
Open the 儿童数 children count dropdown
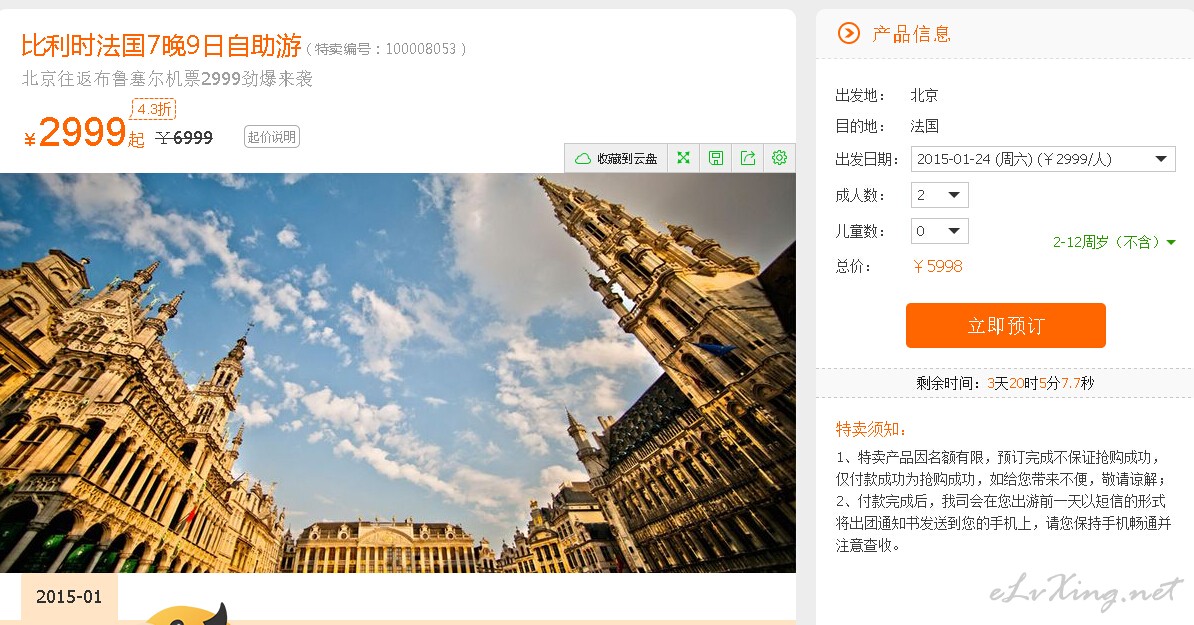pos(940,231)
